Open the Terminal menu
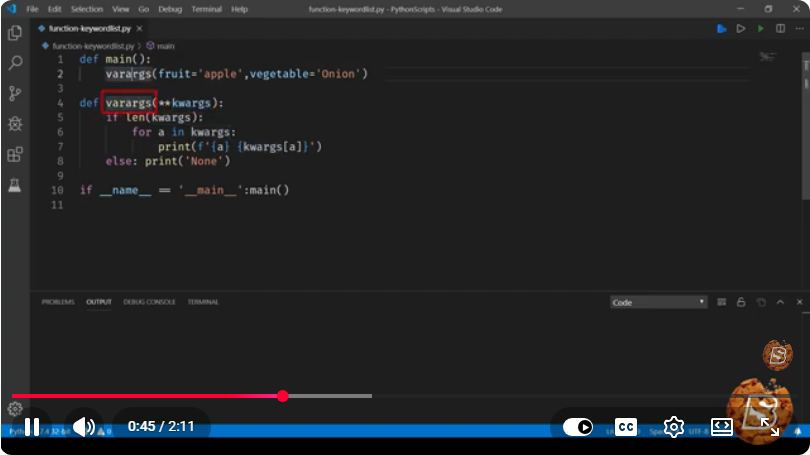This screenshot has width=810, height=455. point(207,9)
